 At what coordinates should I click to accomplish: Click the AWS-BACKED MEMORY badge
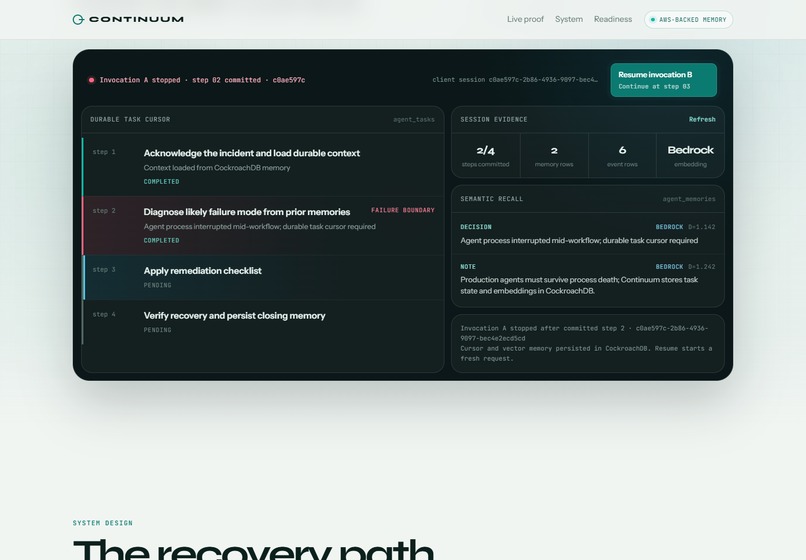[688, 20]
